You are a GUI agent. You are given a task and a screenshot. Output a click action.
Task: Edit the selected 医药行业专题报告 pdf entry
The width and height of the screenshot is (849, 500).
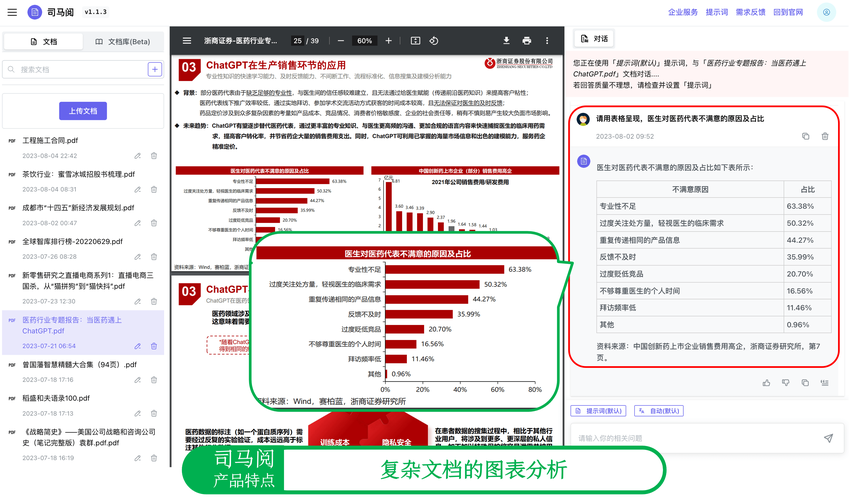click(138, 346)
